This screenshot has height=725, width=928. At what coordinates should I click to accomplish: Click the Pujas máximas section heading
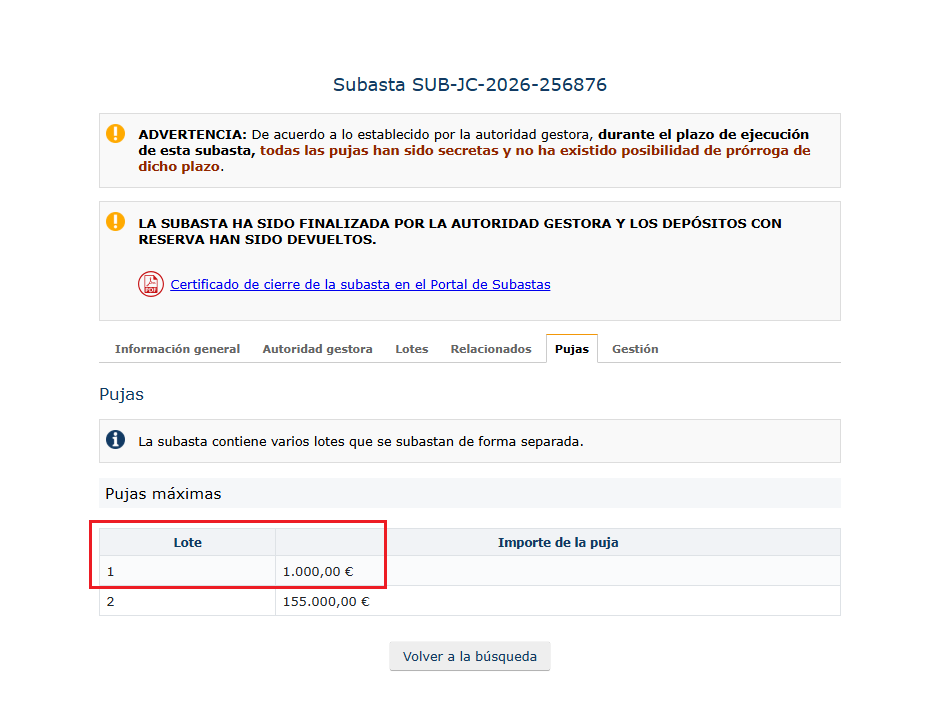pyautogui.click(x=163, y=494)
